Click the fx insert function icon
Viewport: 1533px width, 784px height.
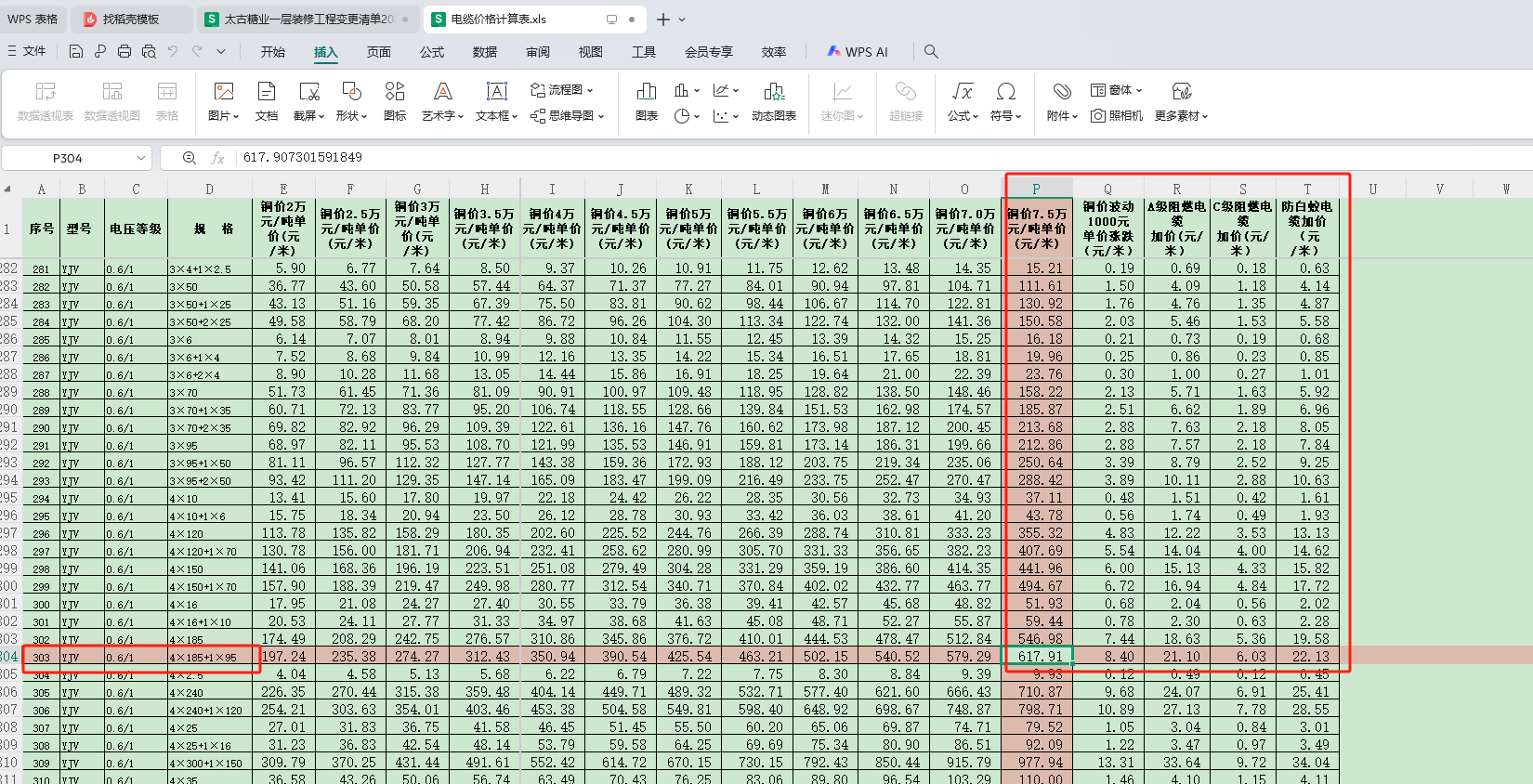tap(218, 158)
